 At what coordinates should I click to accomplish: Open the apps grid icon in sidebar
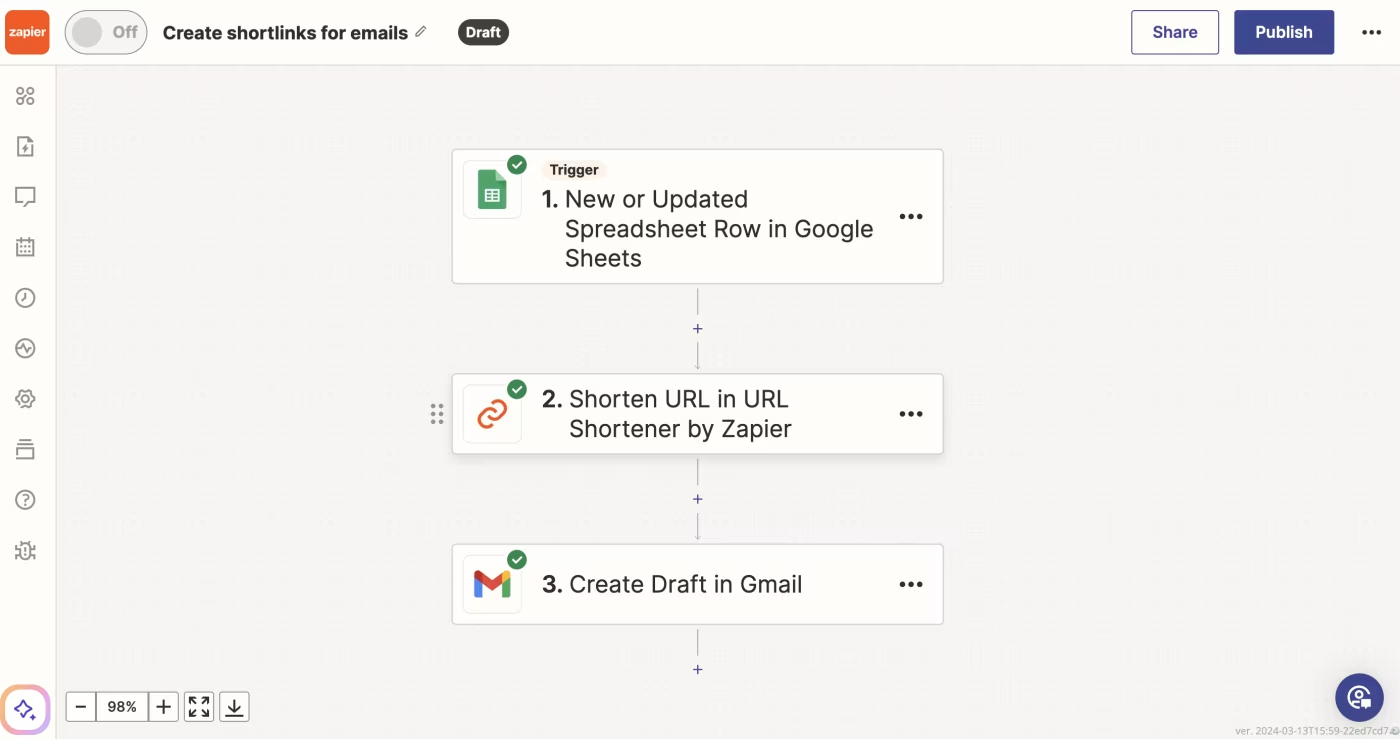[25, 96]
